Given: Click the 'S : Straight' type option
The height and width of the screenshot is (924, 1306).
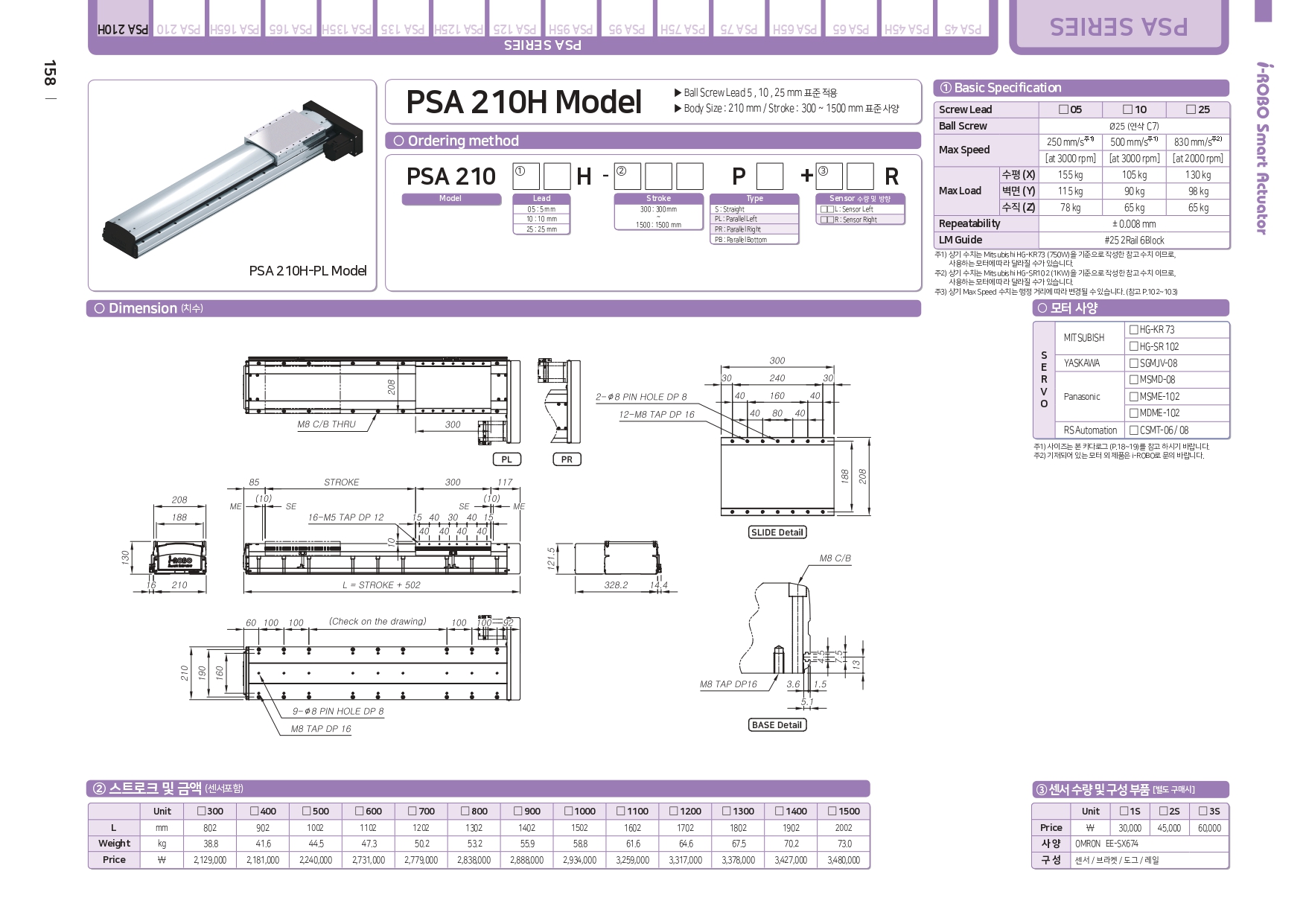Looking at the screenshot, I should pos(754,209).
